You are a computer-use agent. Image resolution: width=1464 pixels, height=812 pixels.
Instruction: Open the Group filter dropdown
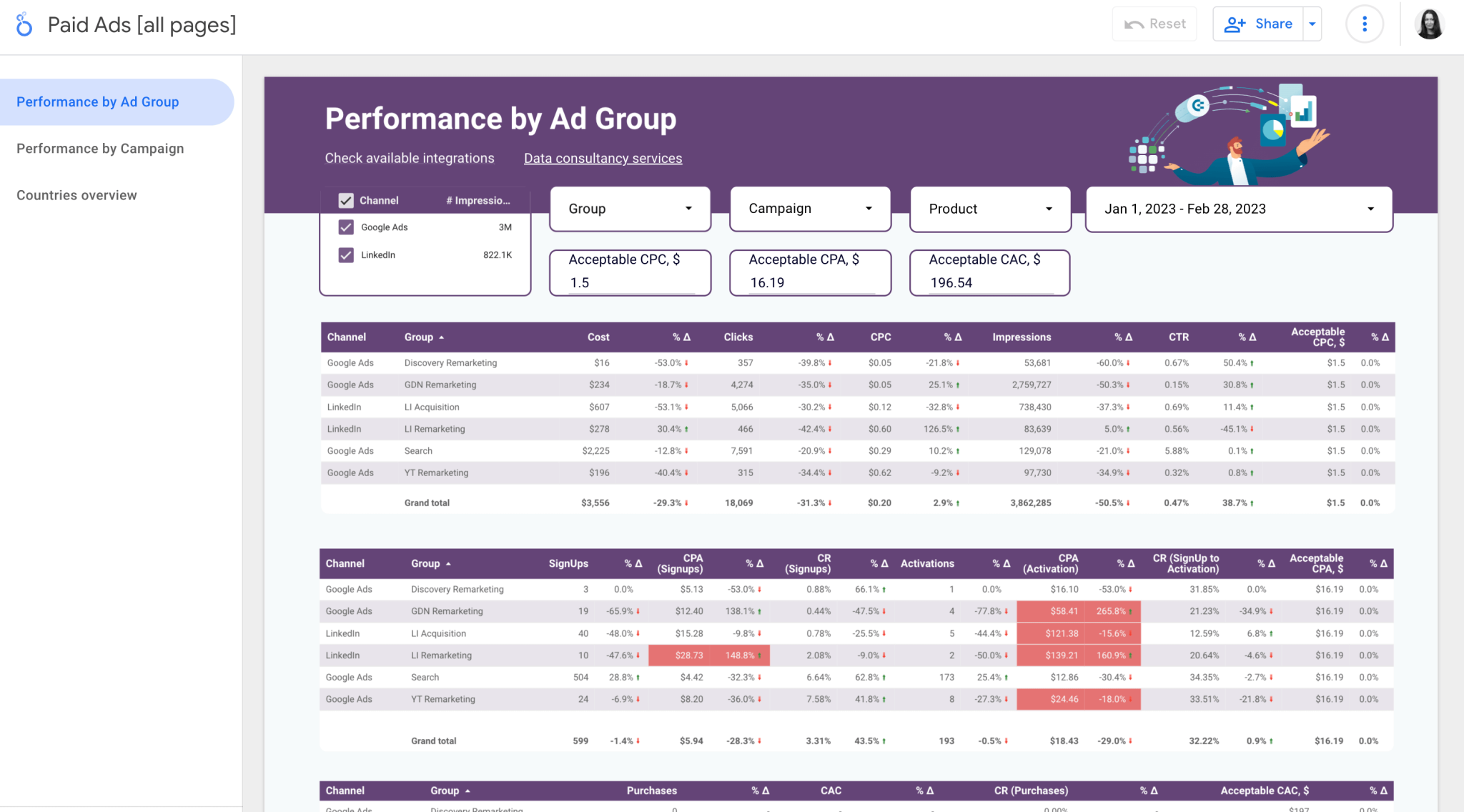(x=629, y=209)
